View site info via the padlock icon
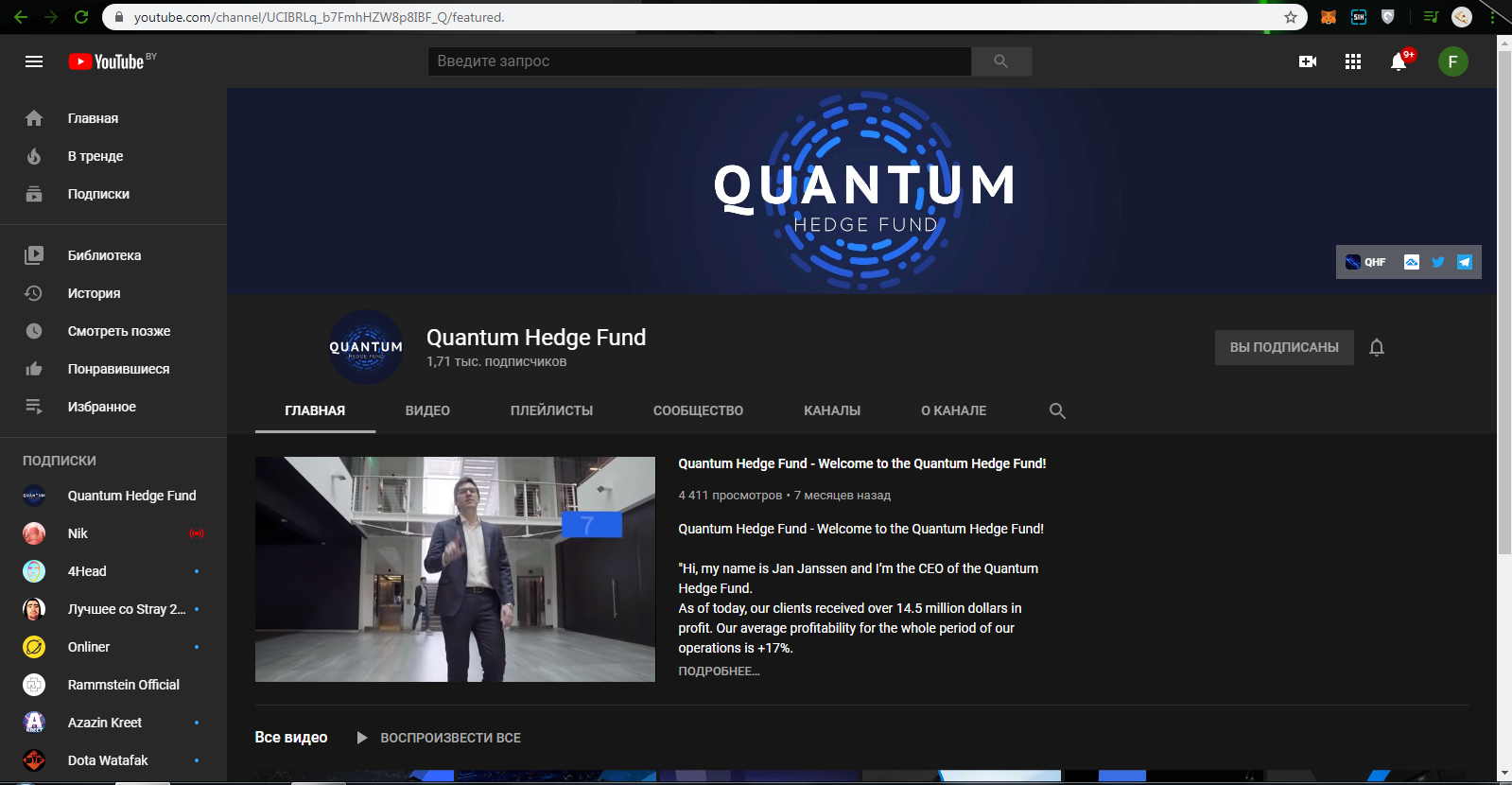1512x785 pixels. [x=119, y=17]
